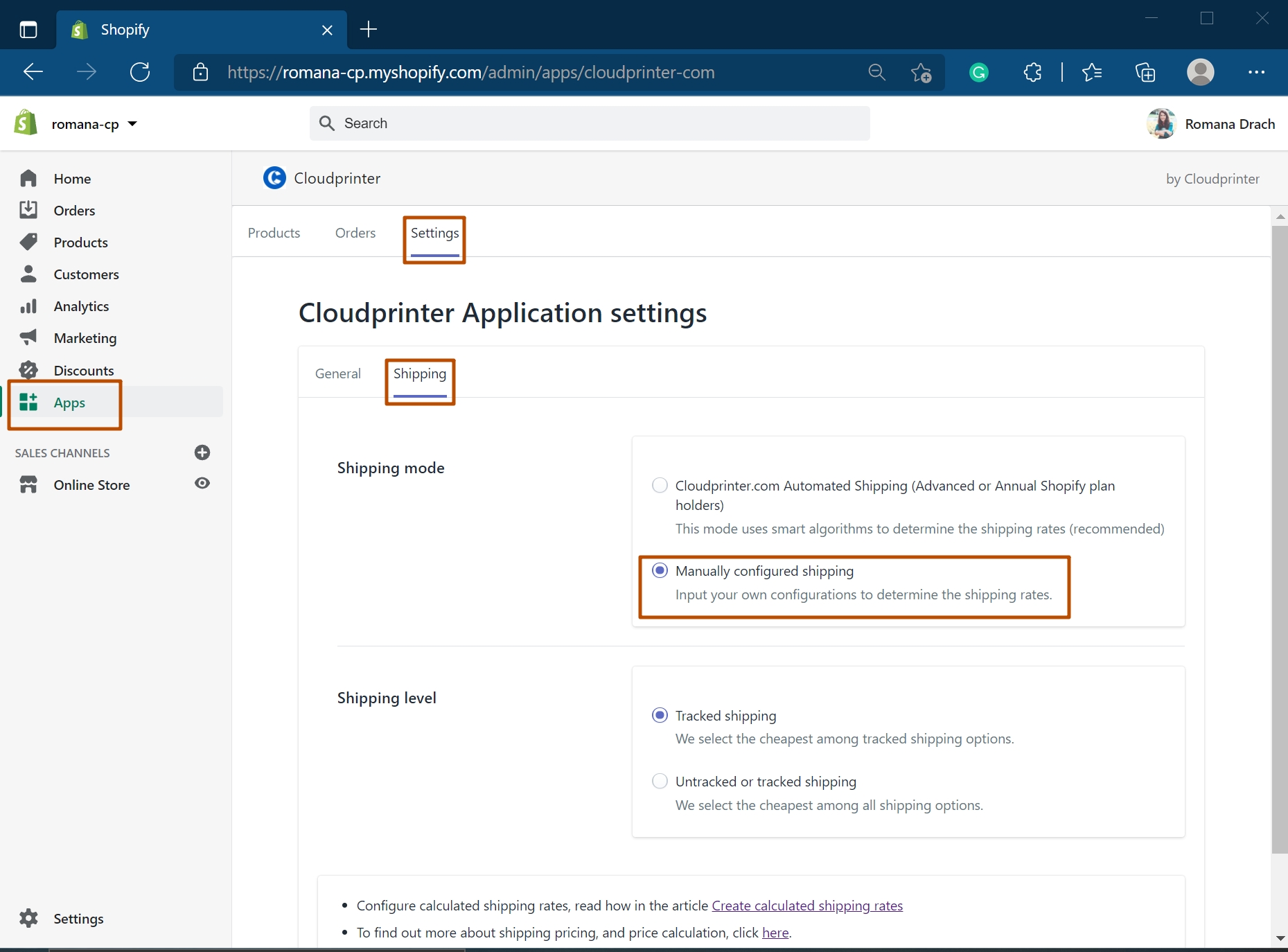Click the Online Store storefront icon
The image size is (1288, 952).
[28, 484]
